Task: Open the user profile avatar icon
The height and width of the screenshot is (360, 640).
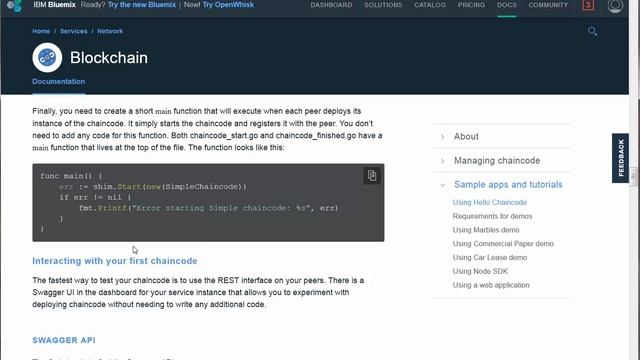Action: pyautogui.click(x=615, y=6)
